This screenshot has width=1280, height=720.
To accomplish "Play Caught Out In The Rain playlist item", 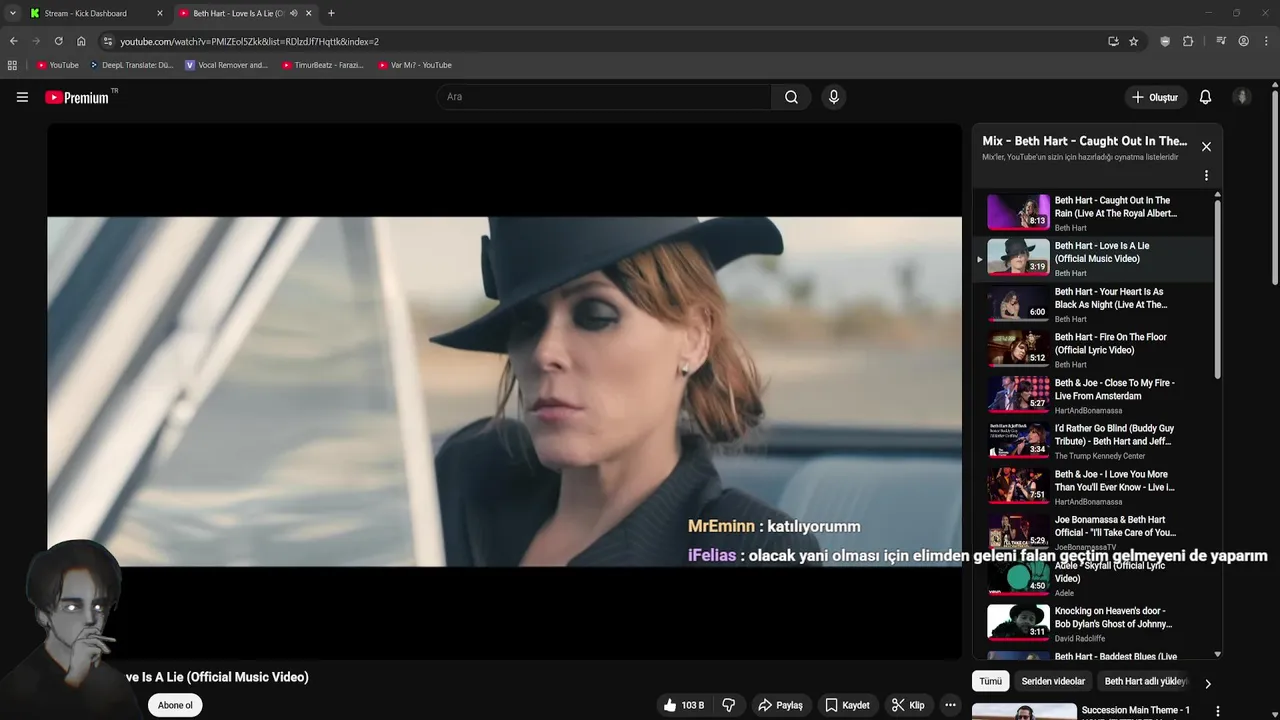I will 1094,213.
